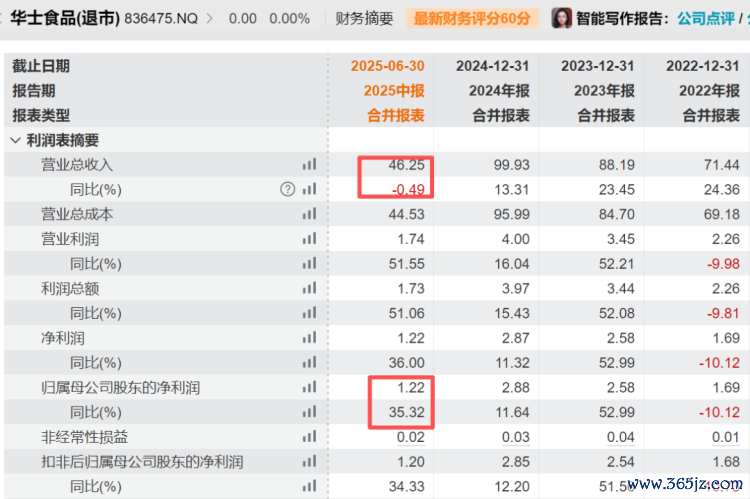Screen dimensions: 750x499
Task: Click 2024 non-recurring value 0.03
Action: coord(516,437)
